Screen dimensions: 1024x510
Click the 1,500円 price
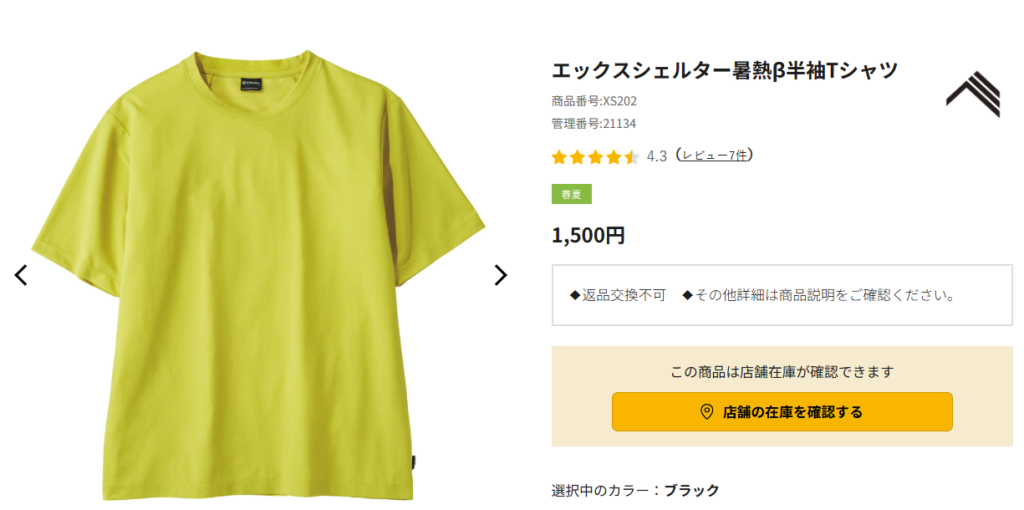point(588,236)
